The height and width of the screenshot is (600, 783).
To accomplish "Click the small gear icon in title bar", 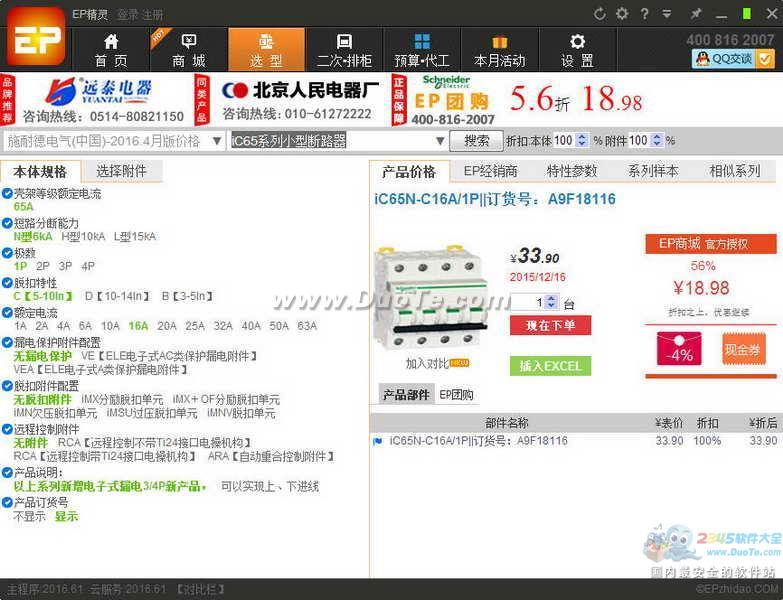I will [622, 14].
